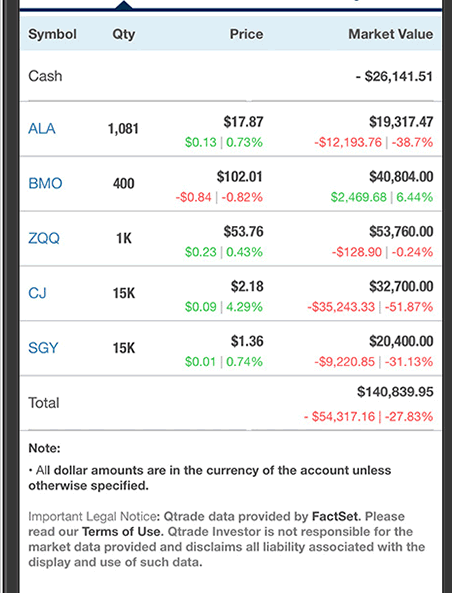
Task: Click the SGY market value $20,400.00
Action: (401, 342)
